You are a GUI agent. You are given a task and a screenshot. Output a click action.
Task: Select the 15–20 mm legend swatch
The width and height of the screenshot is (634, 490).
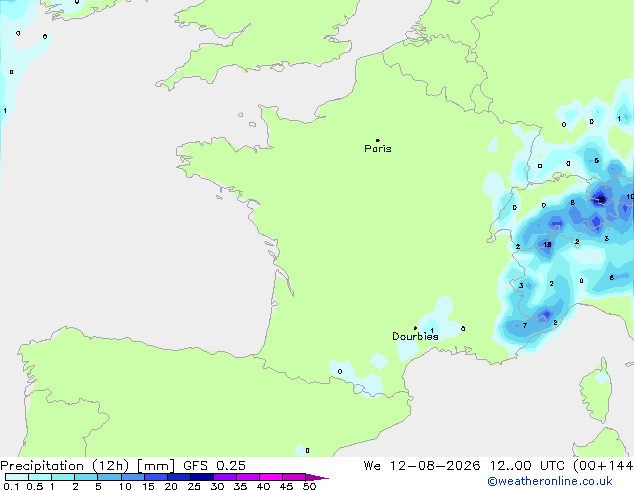coord(156,477)
